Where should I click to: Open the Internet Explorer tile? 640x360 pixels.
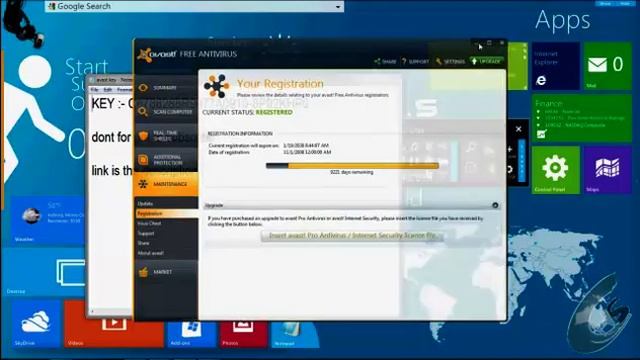pos(556,66)
